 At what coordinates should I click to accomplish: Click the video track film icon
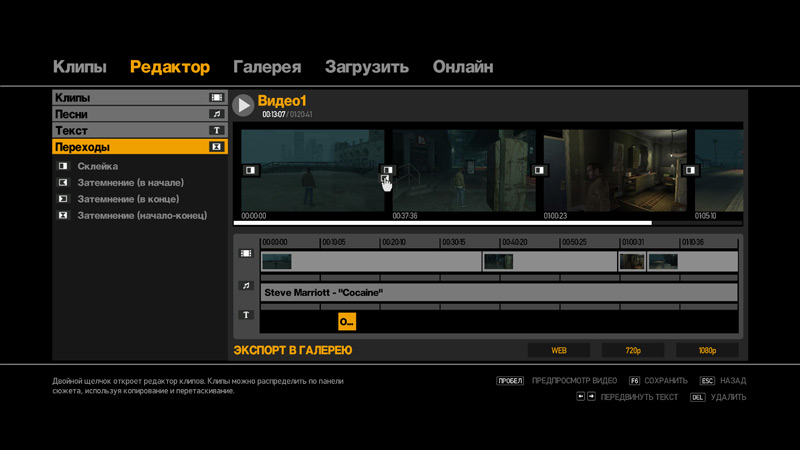pos(246,254)
